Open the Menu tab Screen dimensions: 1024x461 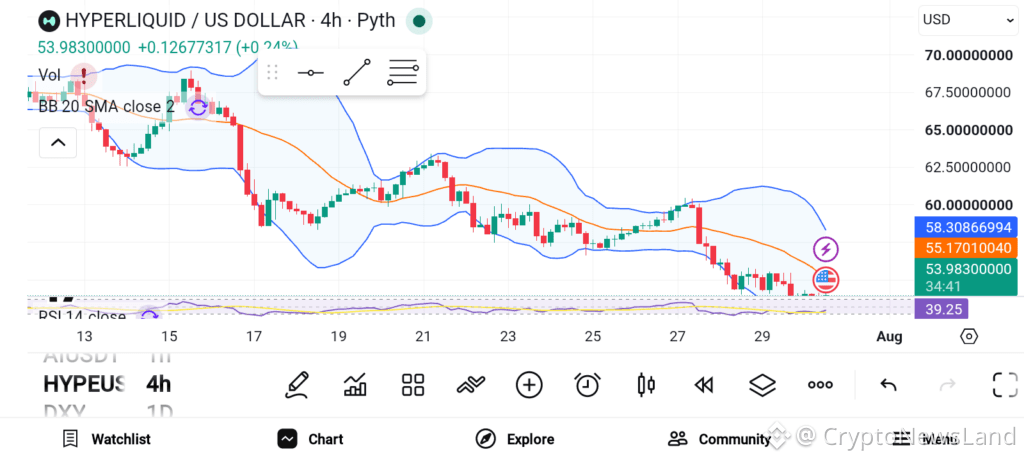(924, 439)
